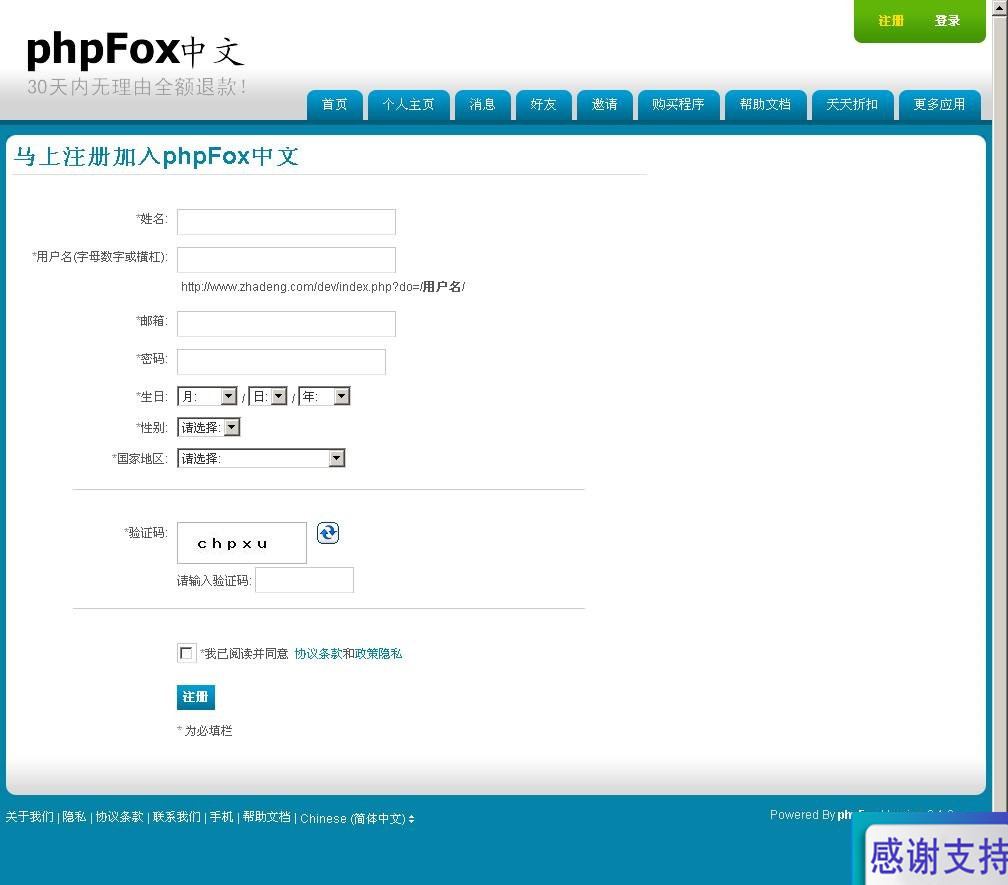
Task: Select the 天天折扣 tab
Action: click(852, 105)
